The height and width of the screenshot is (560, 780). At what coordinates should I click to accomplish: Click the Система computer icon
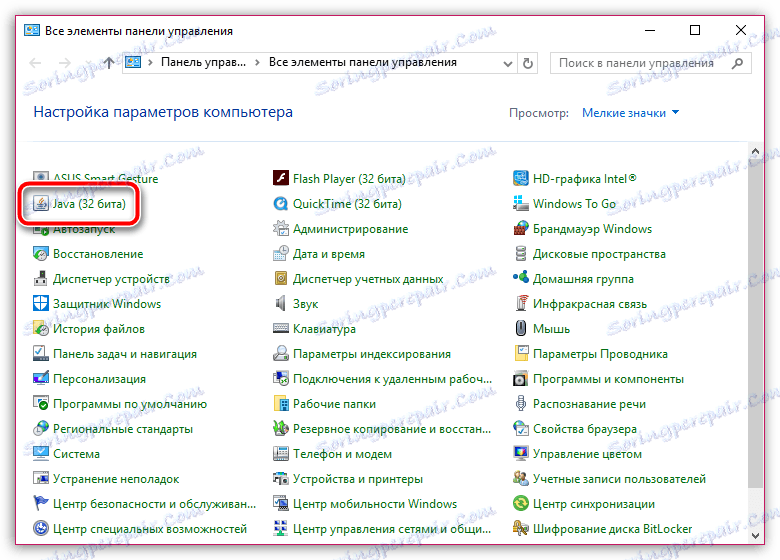pos(40,454)
